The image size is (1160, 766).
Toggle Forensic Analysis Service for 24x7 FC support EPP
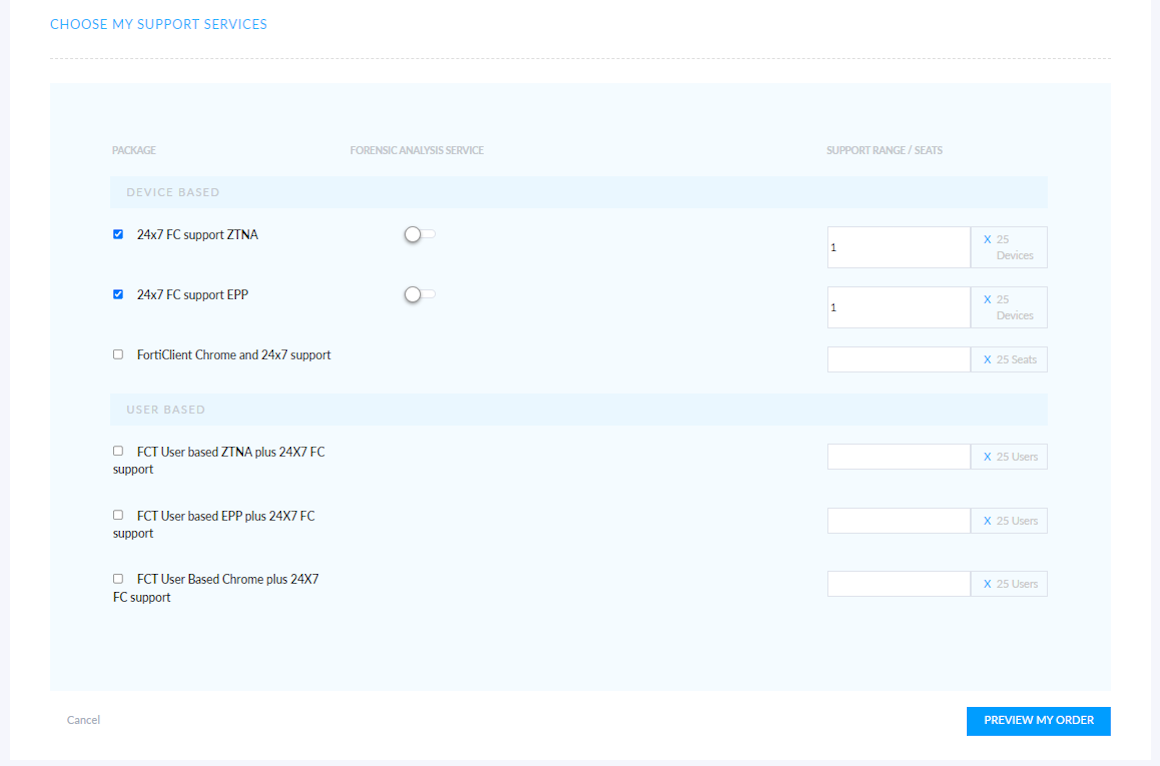tap(418, 294)
